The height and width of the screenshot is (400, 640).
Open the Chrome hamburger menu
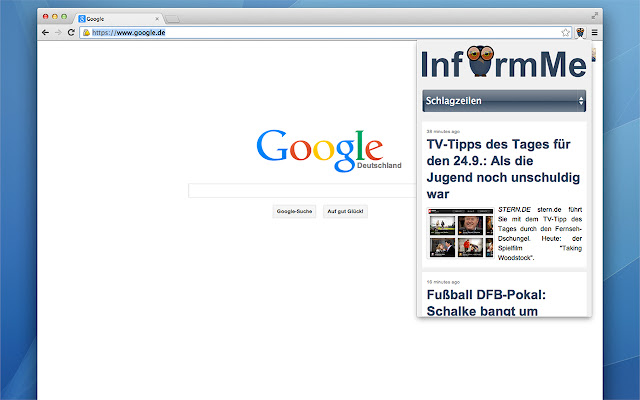tap(594, 33)
